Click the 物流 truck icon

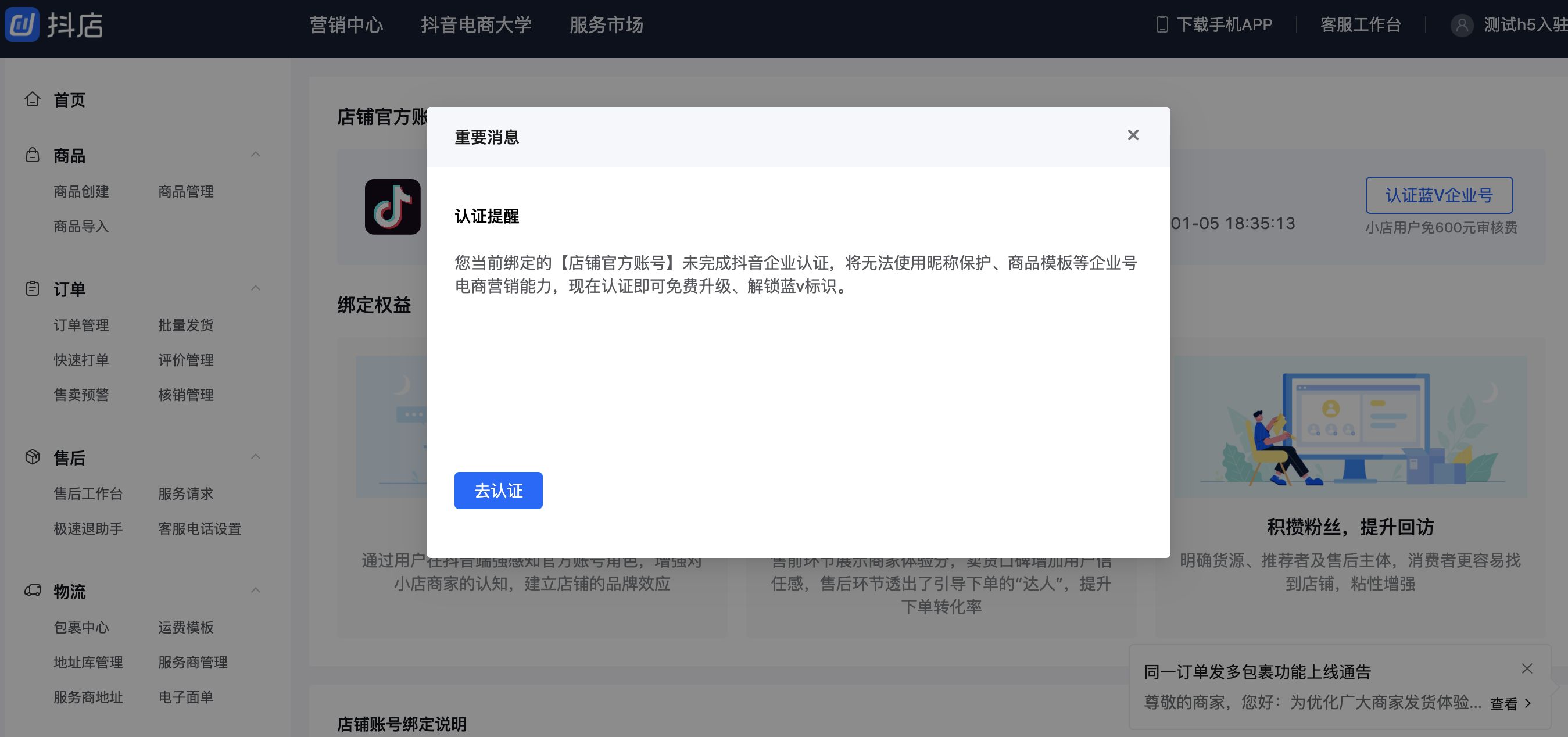(33, 591)
